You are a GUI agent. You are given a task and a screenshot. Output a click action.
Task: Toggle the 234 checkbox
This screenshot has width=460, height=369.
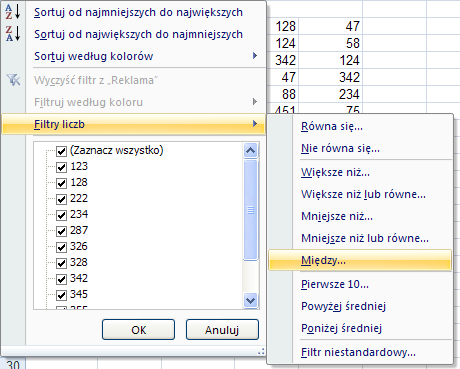(61, 215)
